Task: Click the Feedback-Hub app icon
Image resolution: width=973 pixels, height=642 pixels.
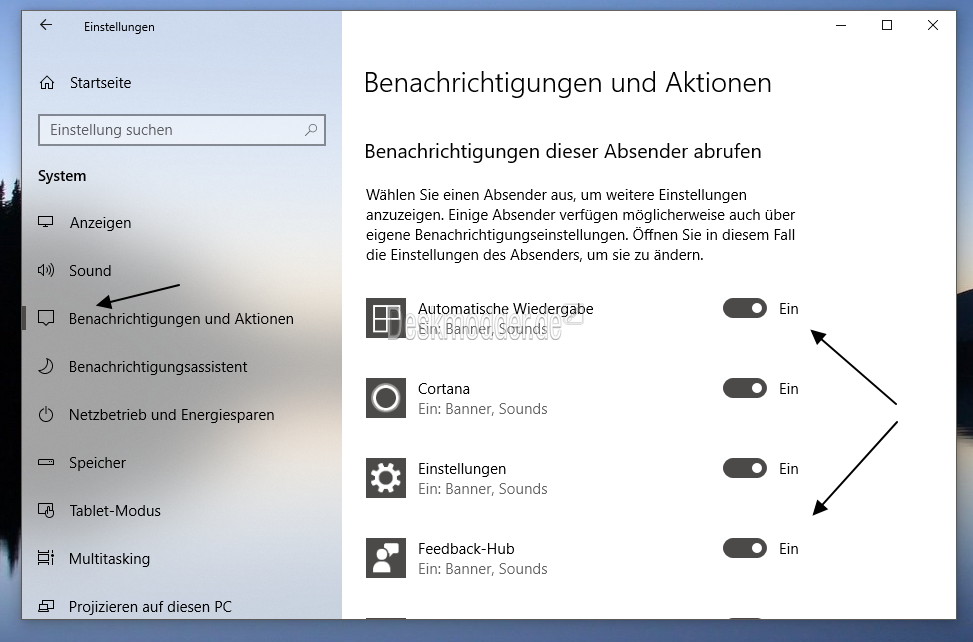Action: [x=386, y=558]
